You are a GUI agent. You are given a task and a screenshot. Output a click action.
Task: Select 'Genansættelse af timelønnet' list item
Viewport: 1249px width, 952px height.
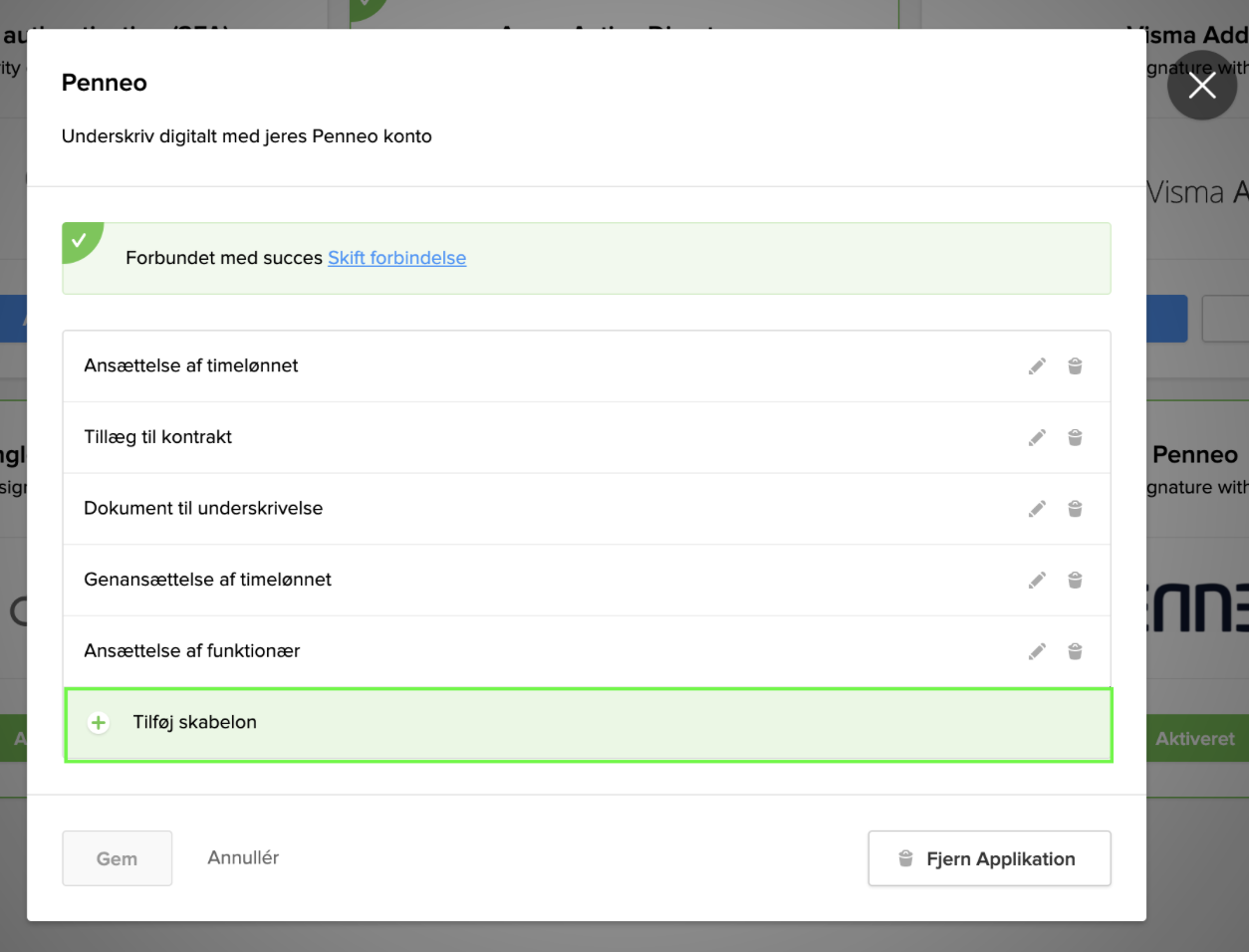[207, 580]
